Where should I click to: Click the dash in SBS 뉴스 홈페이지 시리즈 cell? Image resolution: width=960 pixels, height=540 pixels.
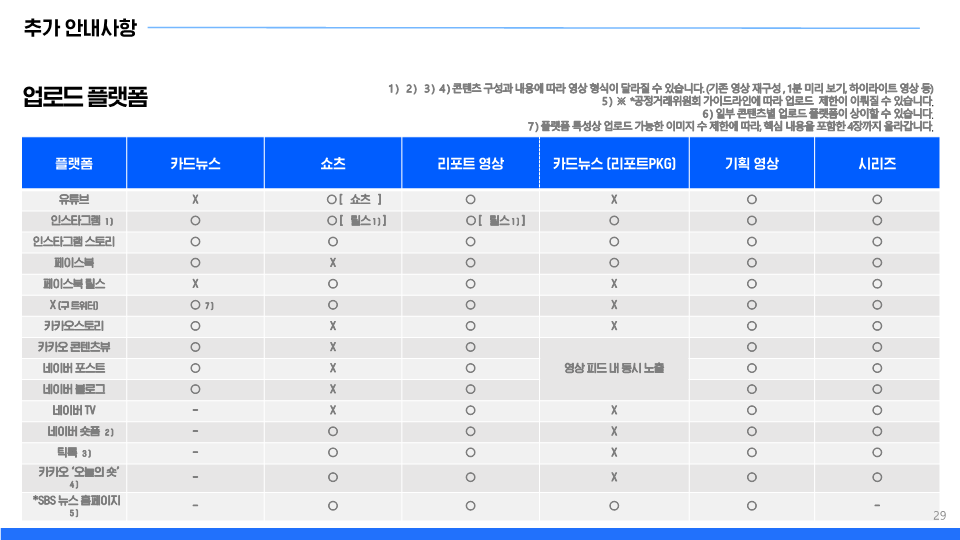pos(877,506)
